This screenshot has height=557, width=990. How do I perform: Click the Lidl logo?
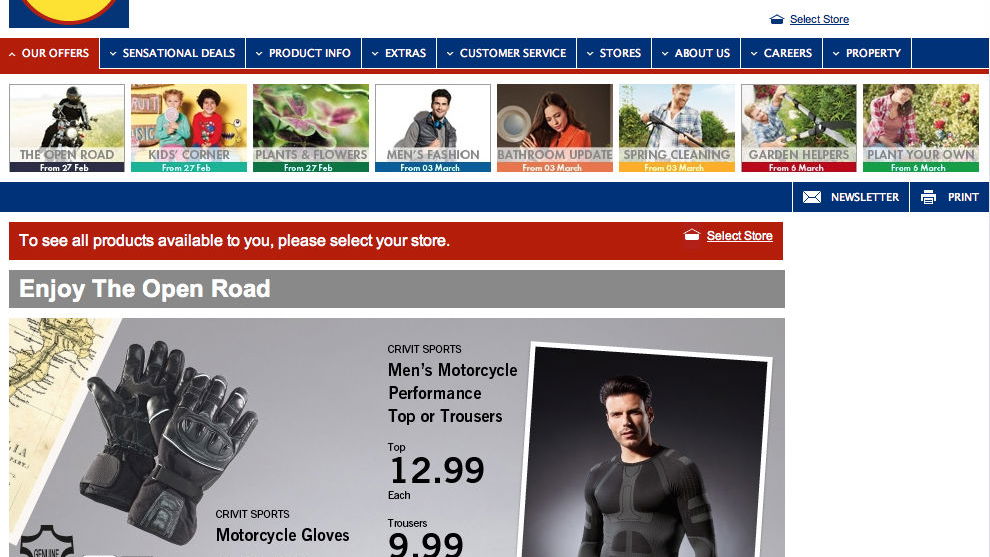(69, 13)
